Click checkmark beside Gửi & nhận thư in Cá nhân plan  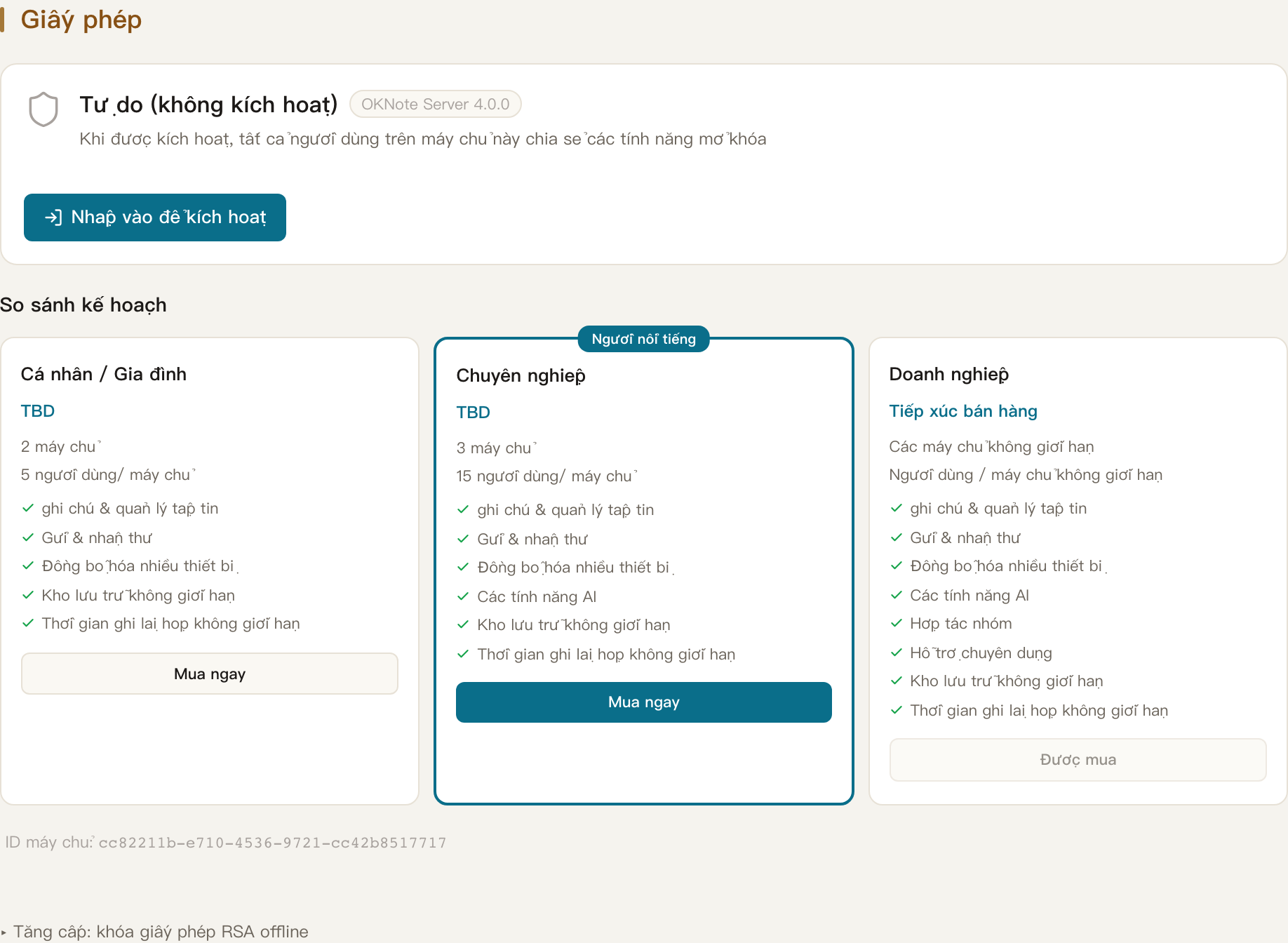tap(28, 537)
